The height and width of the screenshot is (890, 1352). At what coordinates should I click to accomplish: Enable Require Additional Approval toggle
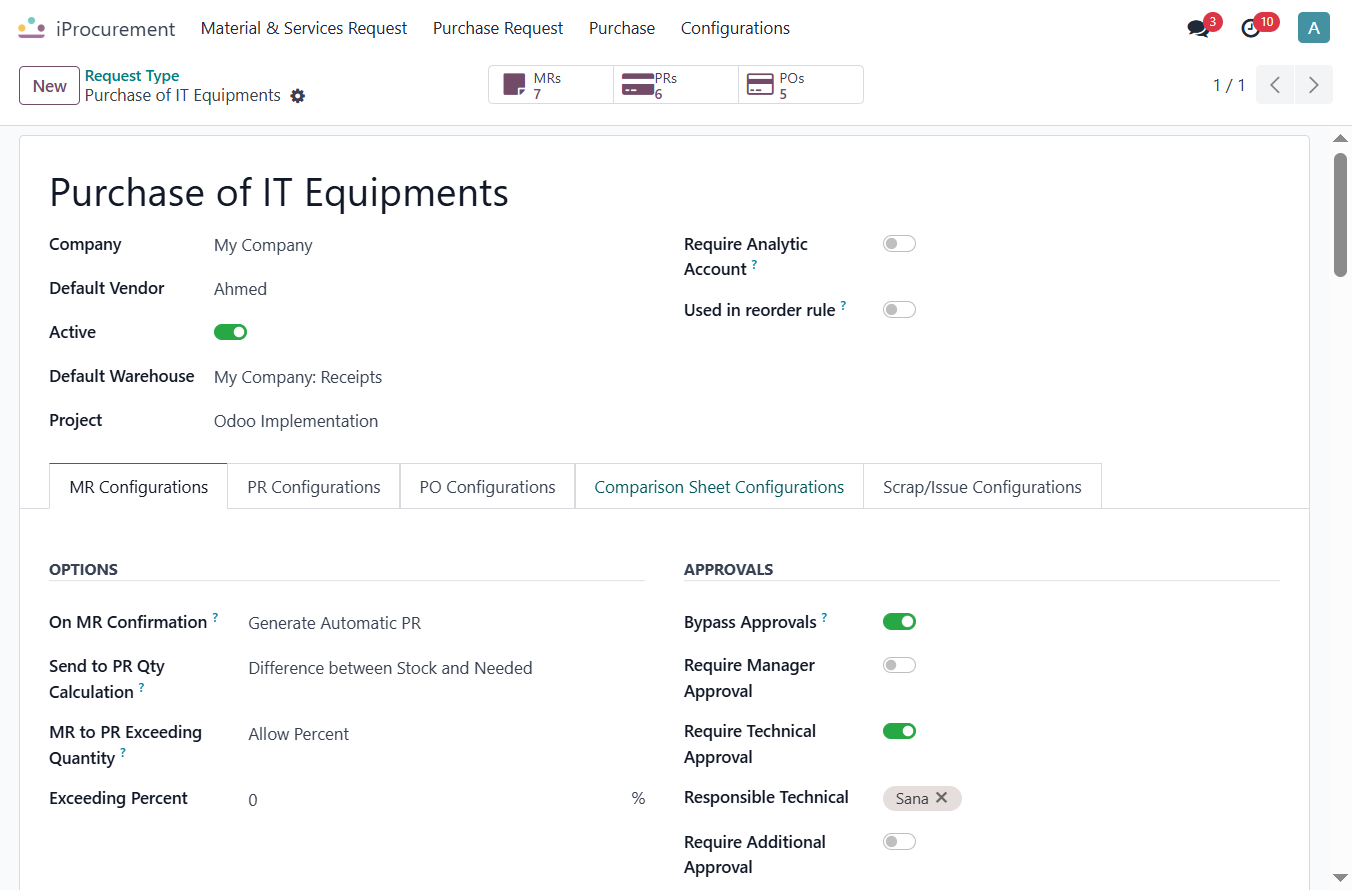[899, 842]
